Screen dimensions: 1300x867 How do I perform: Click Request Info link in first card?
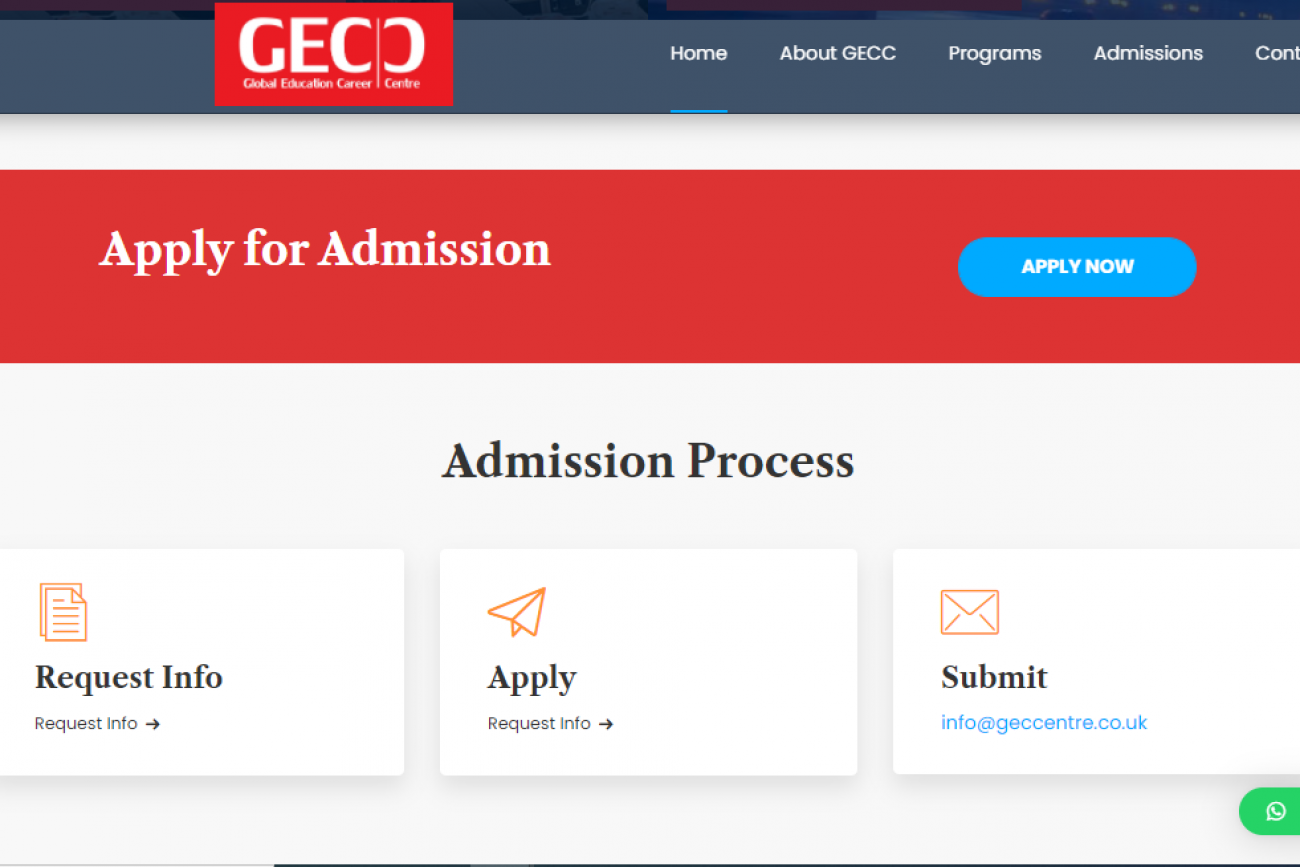tap(86, 724)
